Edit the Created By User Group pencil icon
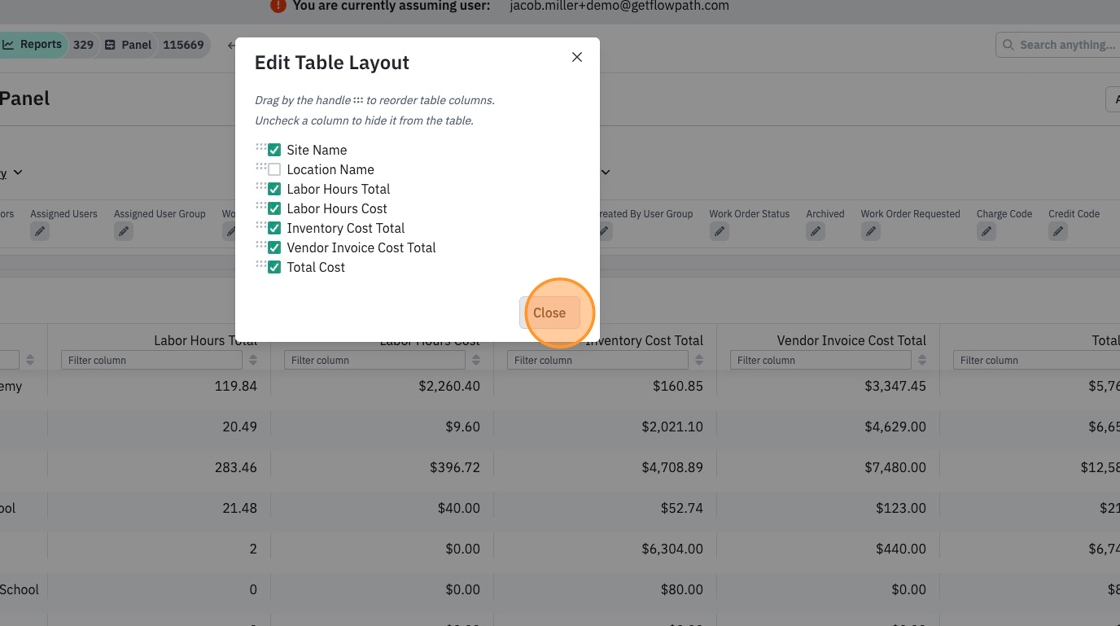 tap(604, 232)
